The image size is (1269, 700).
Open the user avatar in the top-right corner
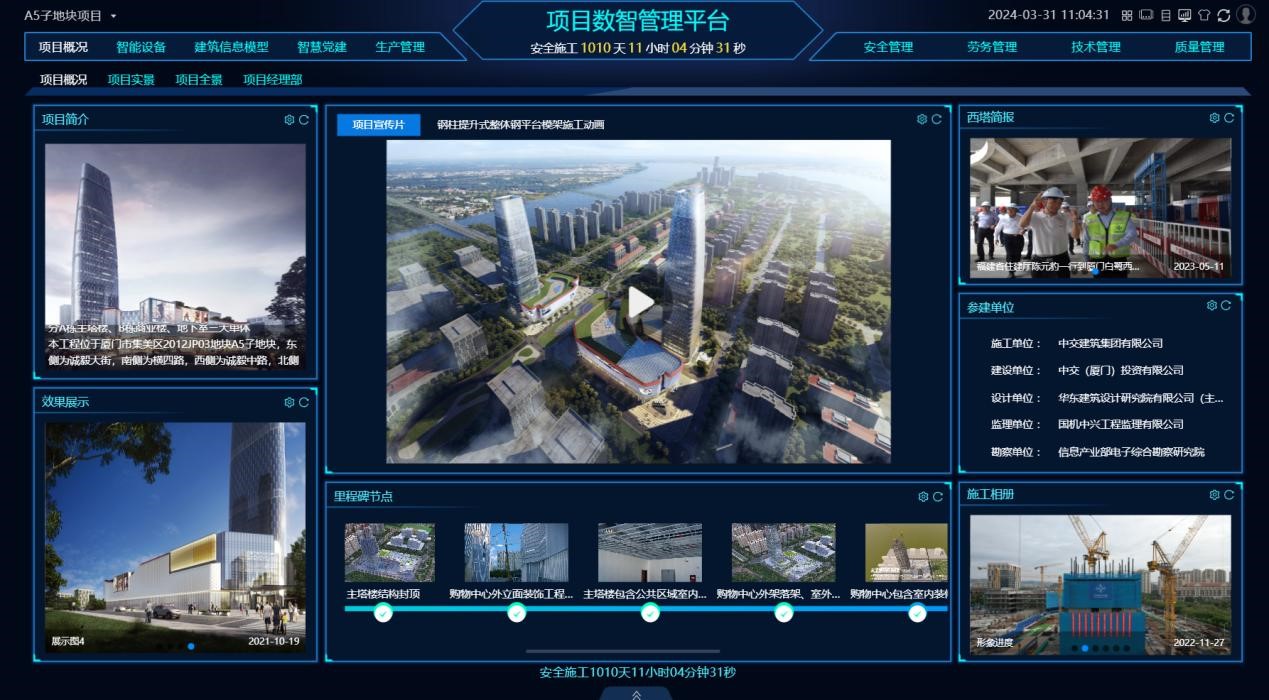tap(1246, 15)
